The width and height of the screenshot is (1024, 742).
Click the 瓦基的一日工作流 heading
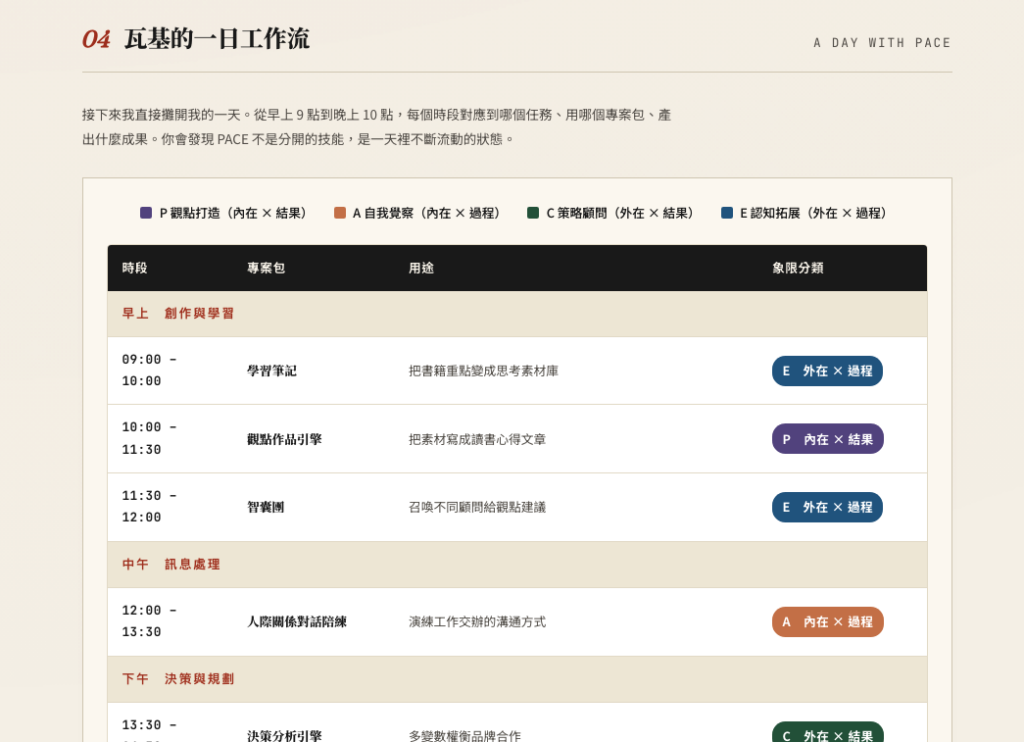(217, 39)
